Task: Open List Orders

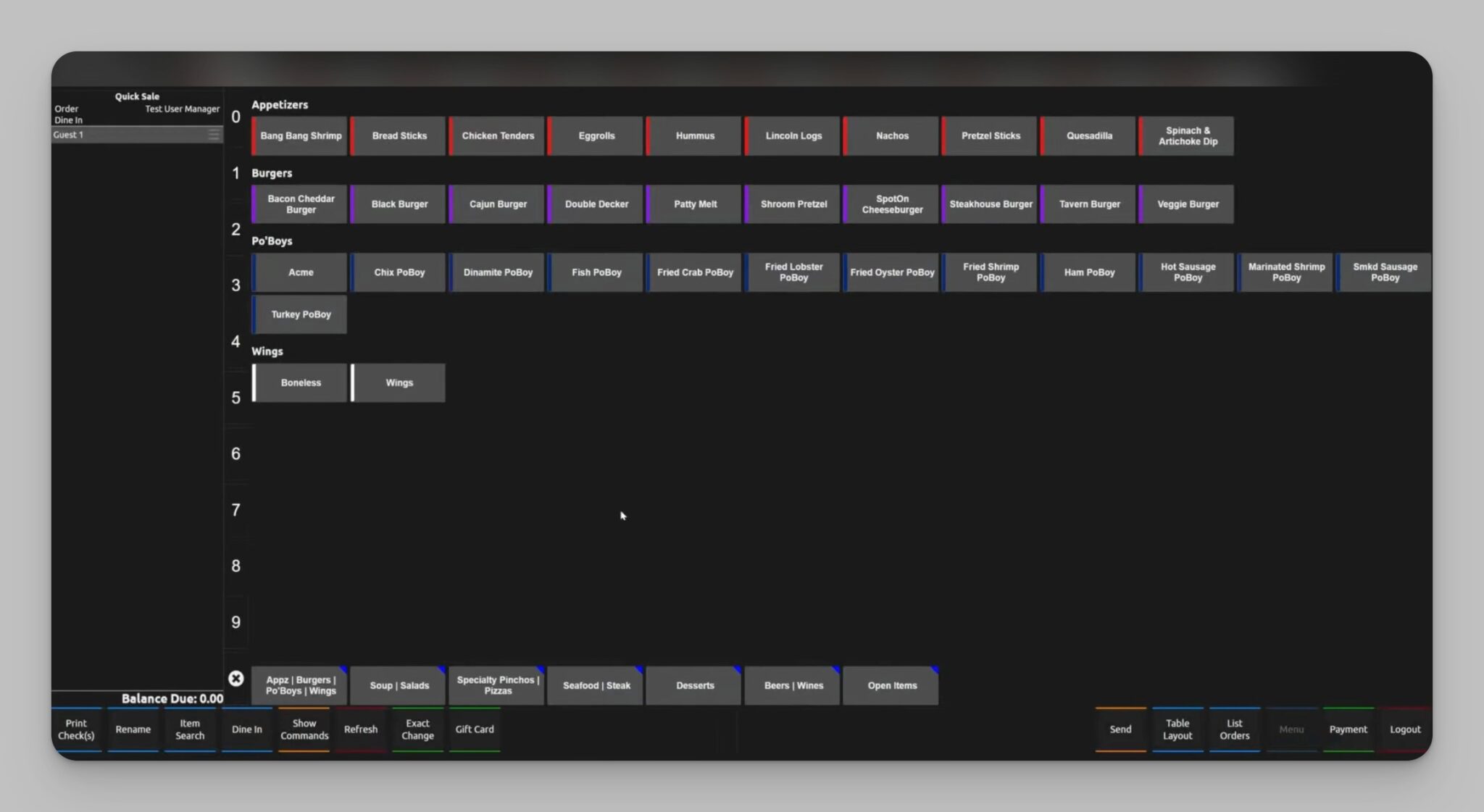Action: tap(1234, 729)
